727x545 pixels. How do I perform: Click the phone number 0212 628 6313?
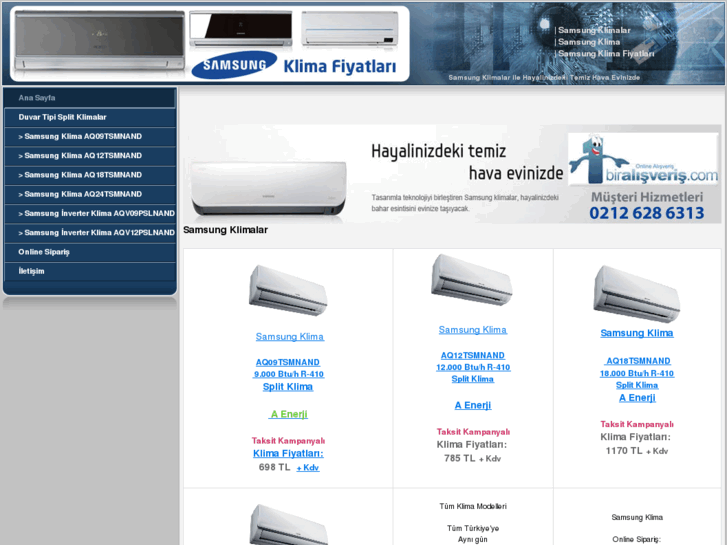[646, 213]
